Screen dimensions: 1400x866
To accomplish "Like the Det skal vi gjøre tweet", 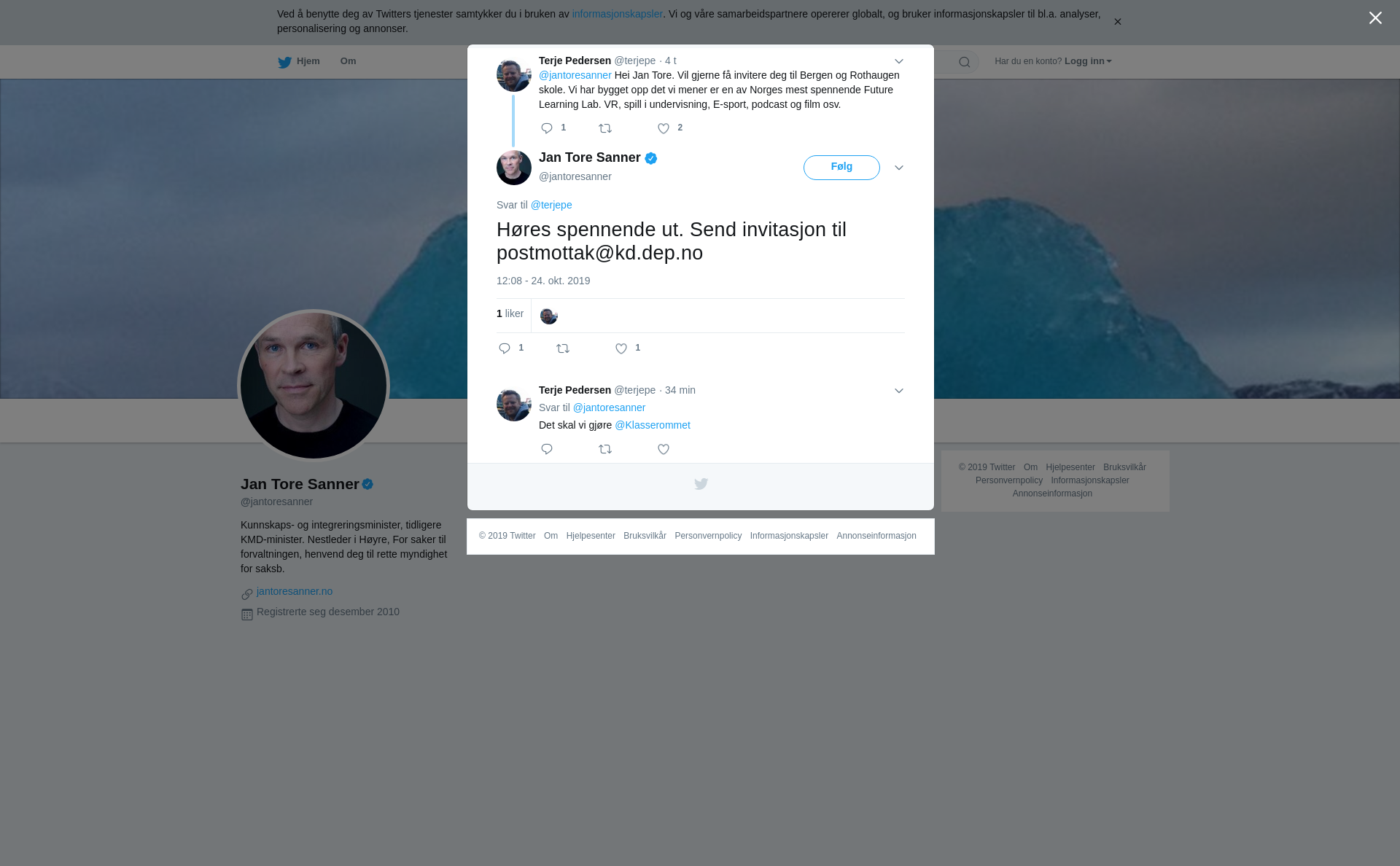I will (664, 450).
